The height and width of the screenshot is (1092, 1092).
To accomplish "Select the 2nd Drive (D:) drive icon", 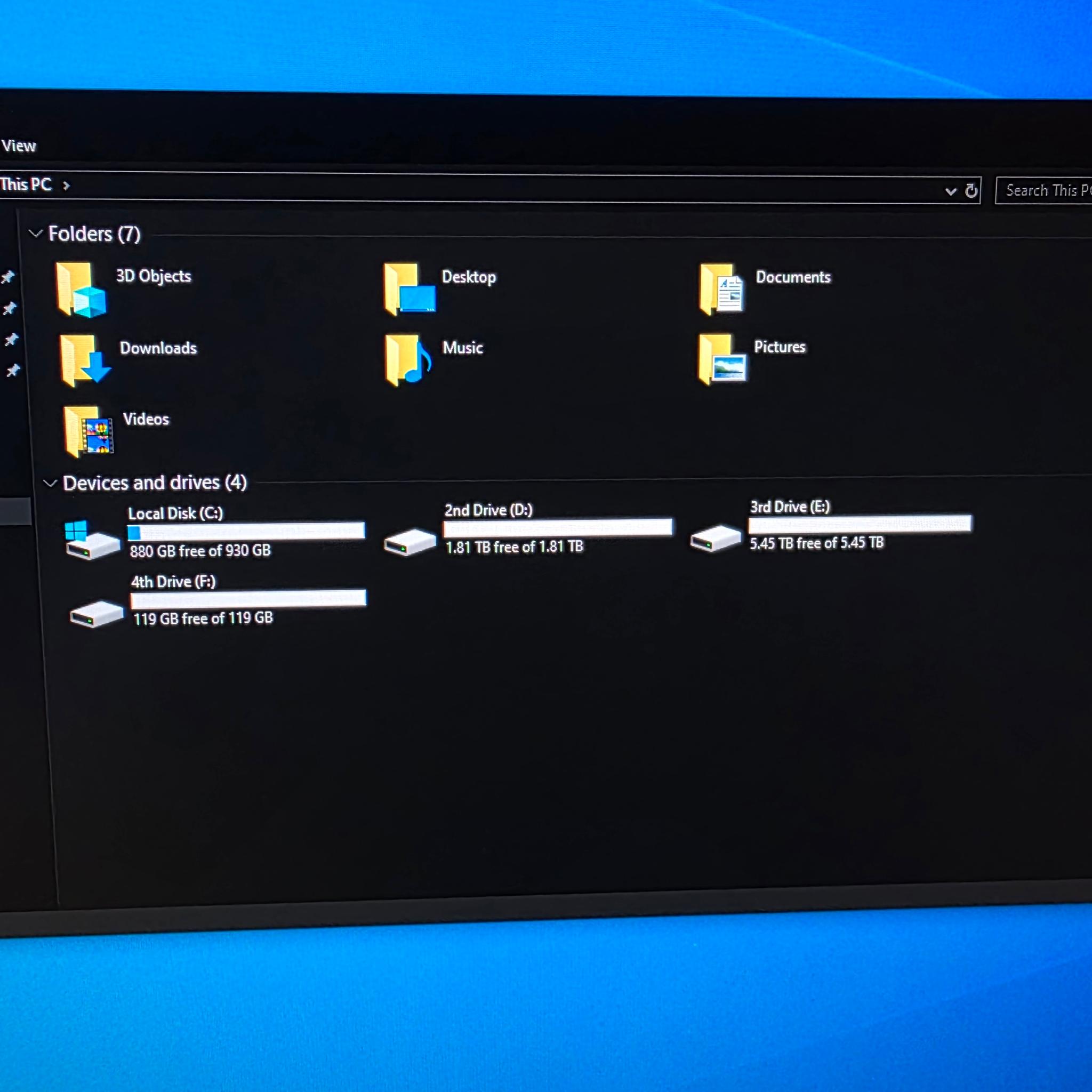I will click(x=410, y=542).
